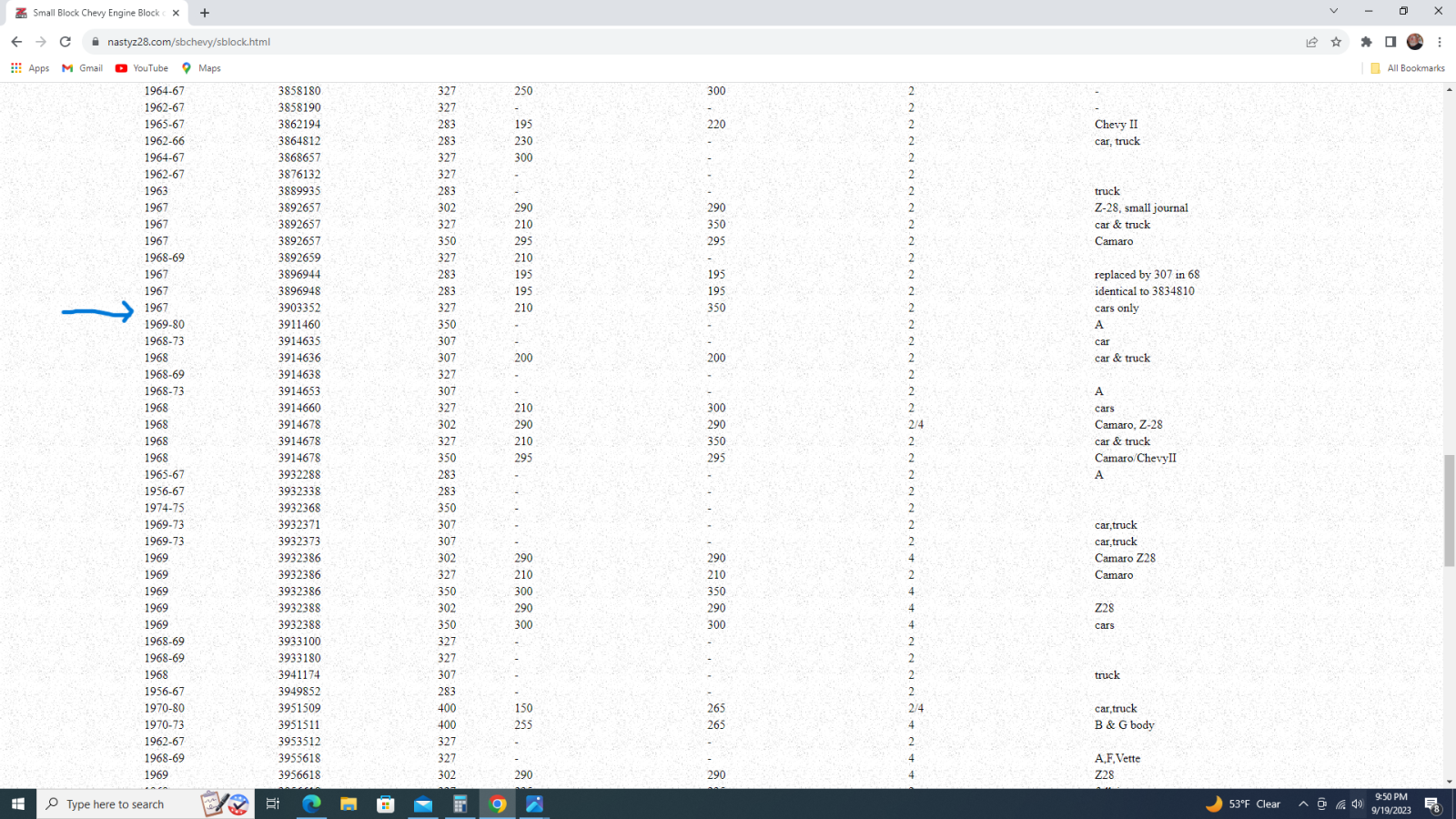The height and width of the screenshot is (819, 1456).
Task: Click the note 'Chevy II'
Action: [x=1116, y=124]
